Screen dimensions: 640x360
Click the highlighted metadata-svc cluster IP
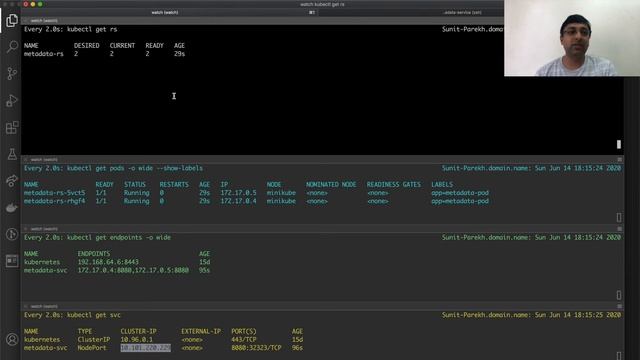(146, 348)
